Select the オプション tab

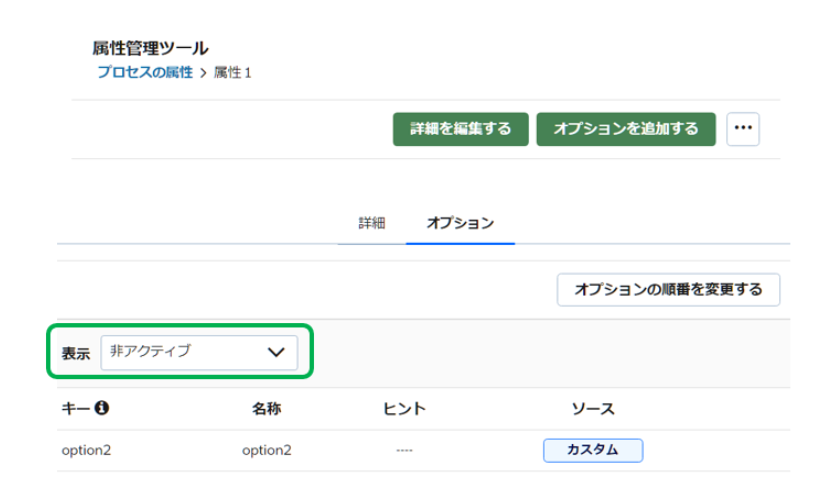click(460, 223)
